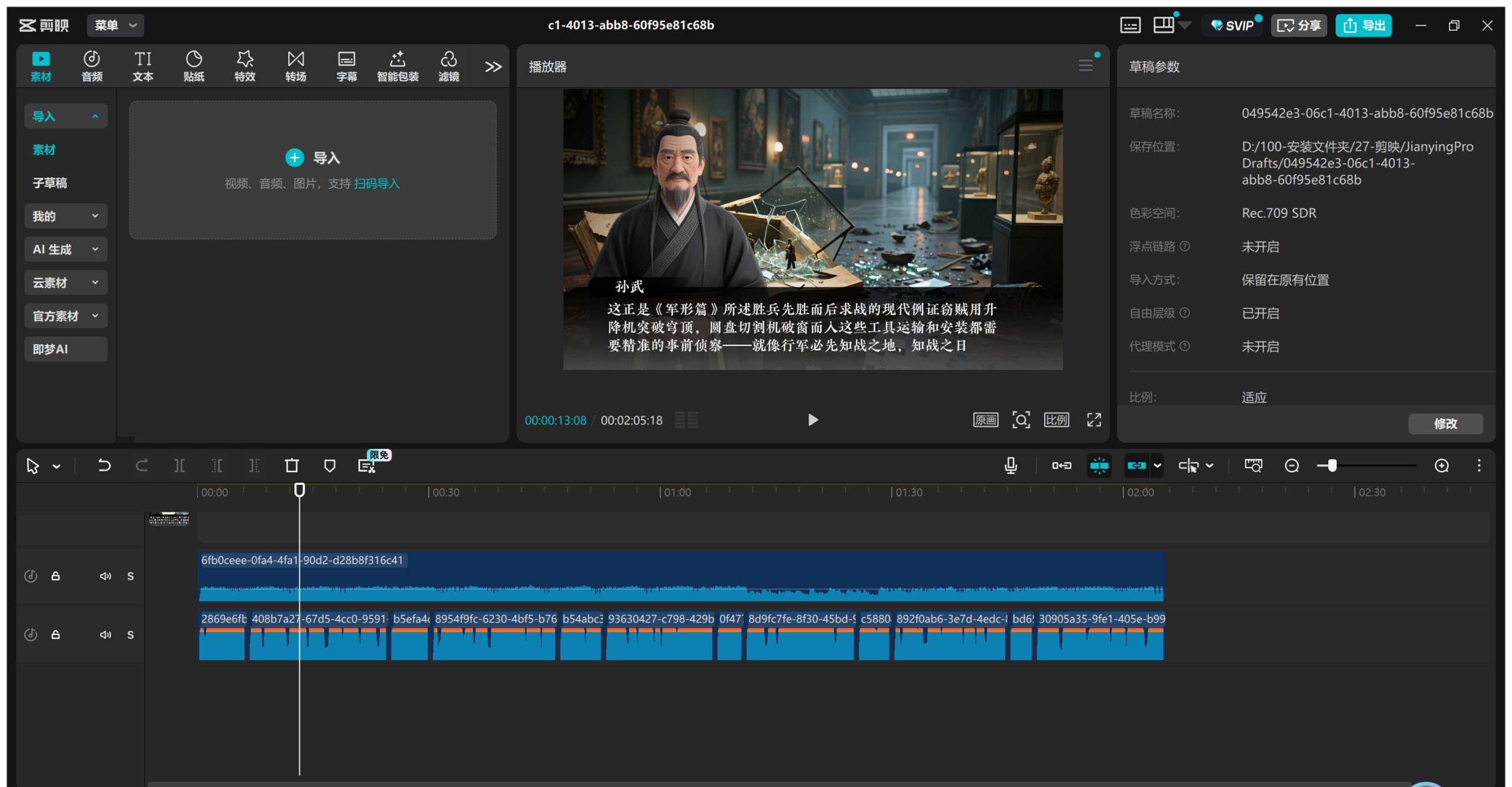Click the marker shield icon in timeline toolbar
The width and height of the screenshot is (1512, 787).
(330, 466)
